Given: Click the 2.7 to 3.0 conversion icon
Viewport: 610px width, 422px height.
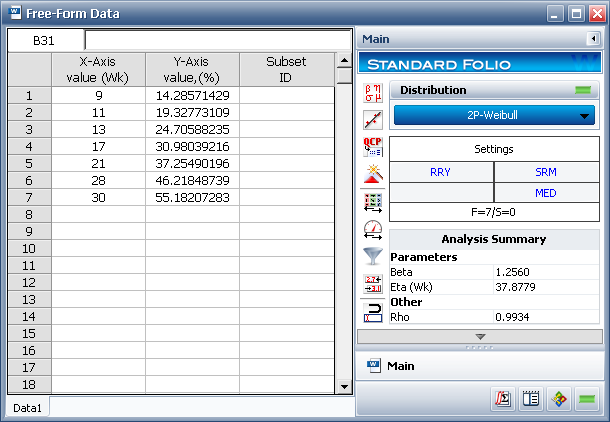Looking at the screenshot, I should tap(372, 284).
